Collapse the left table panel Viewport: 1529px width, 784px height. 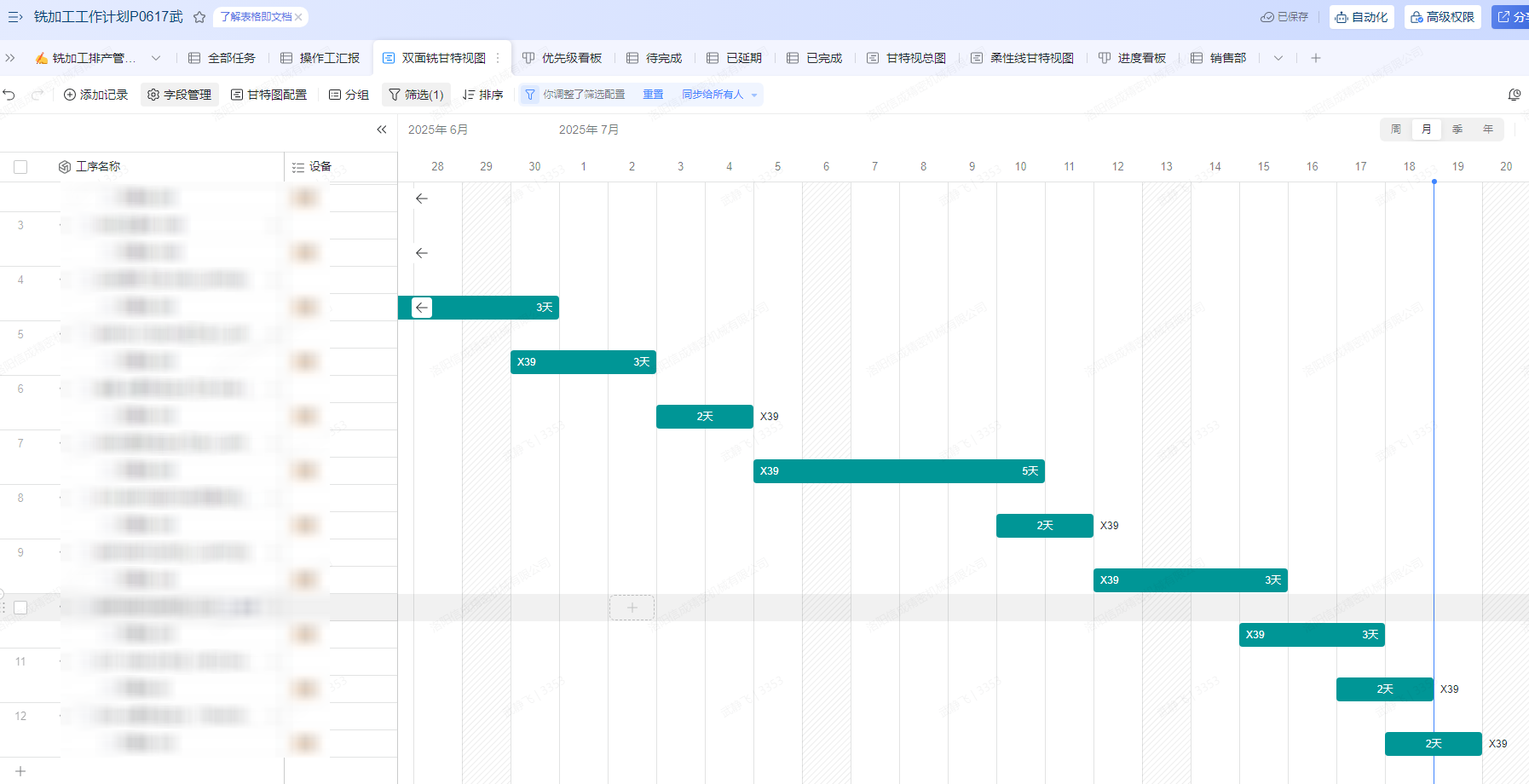382,130
